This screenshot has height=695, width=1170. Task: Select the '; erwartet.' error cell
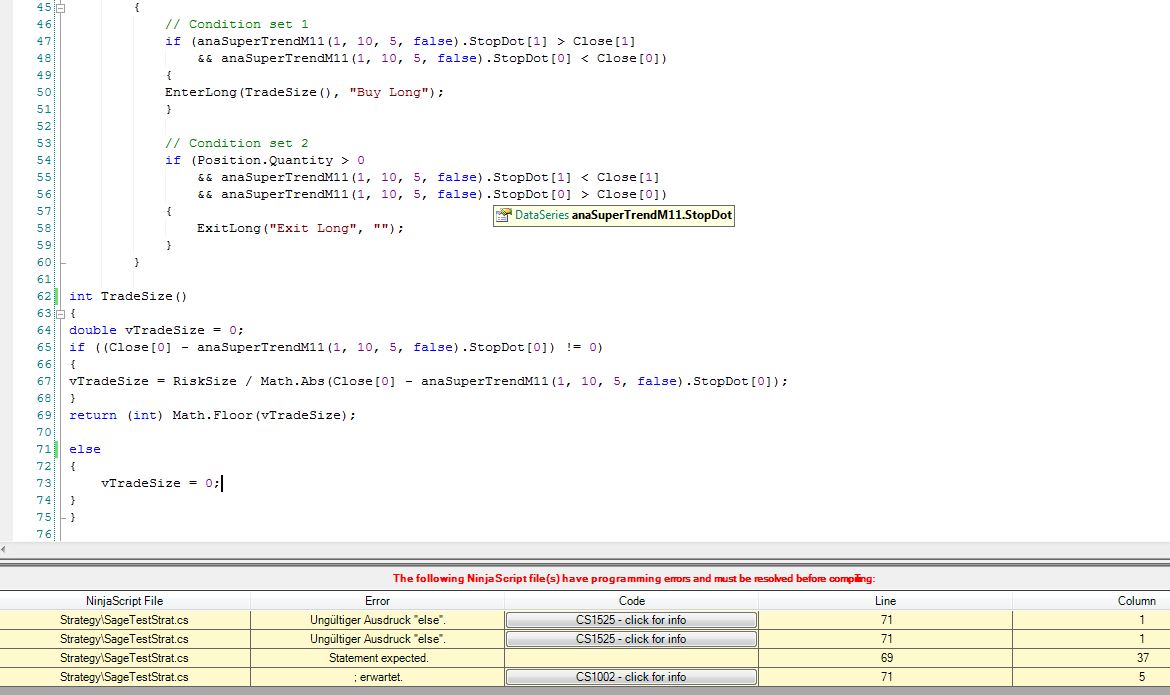(378, 677)
